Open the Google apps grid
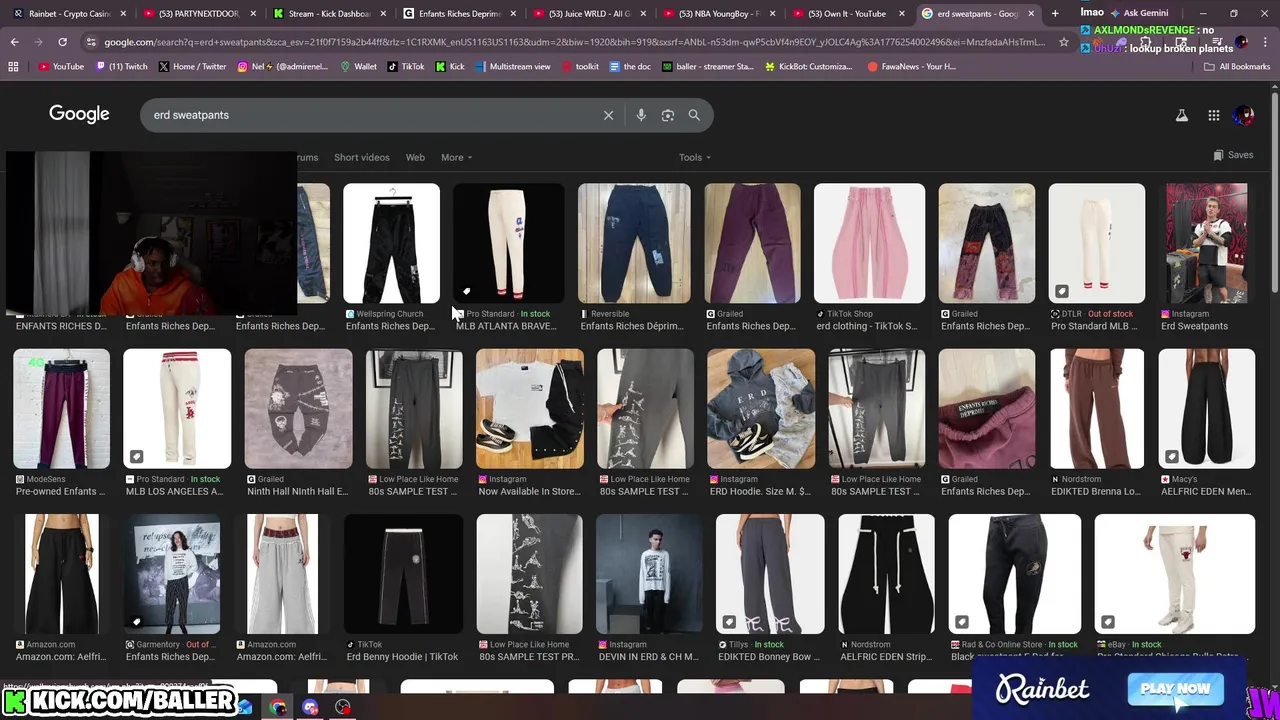 (x=1214, y=115)
